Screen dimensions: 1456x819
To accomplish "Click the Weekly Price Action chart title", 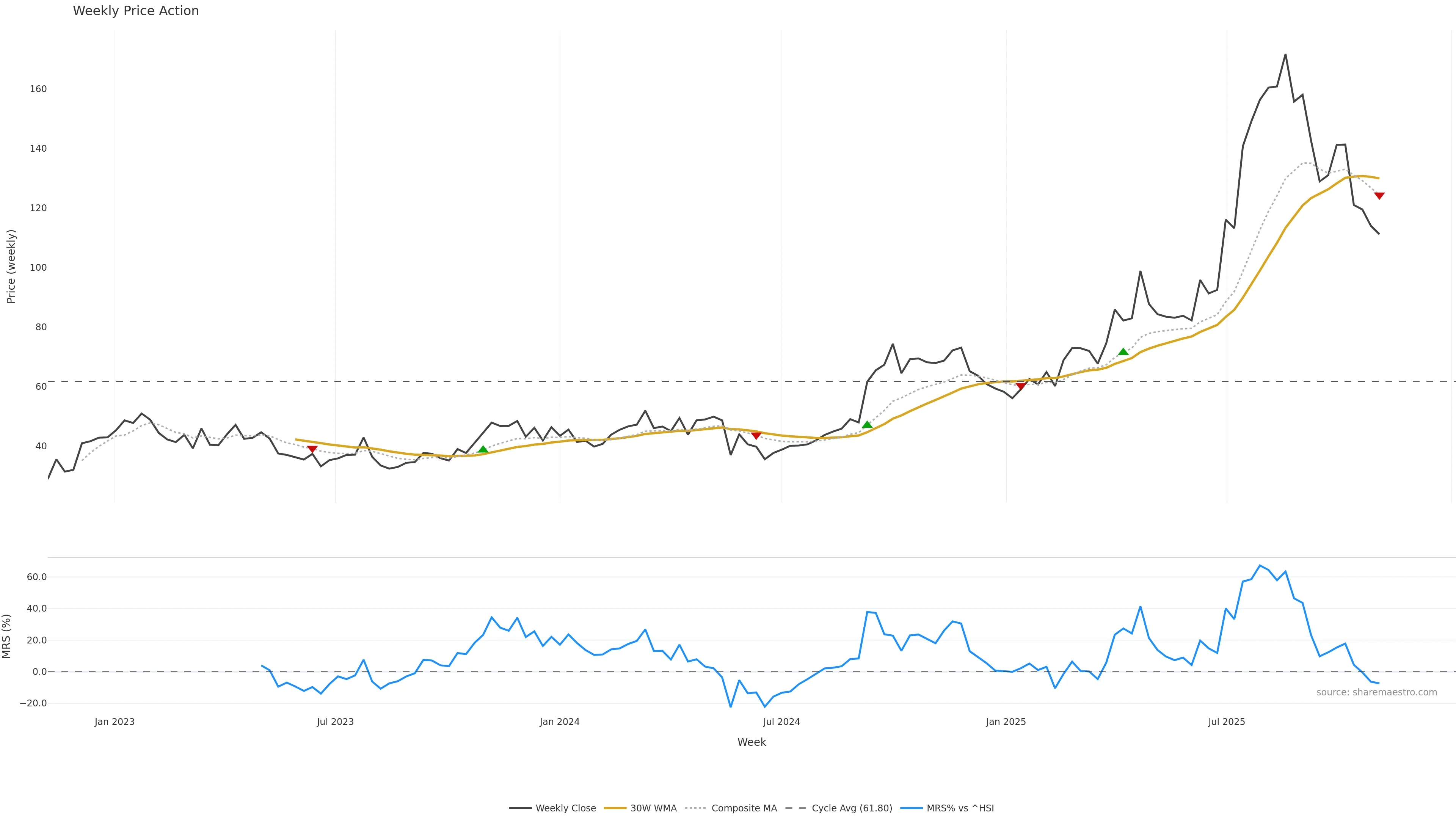I will [136, 11].
